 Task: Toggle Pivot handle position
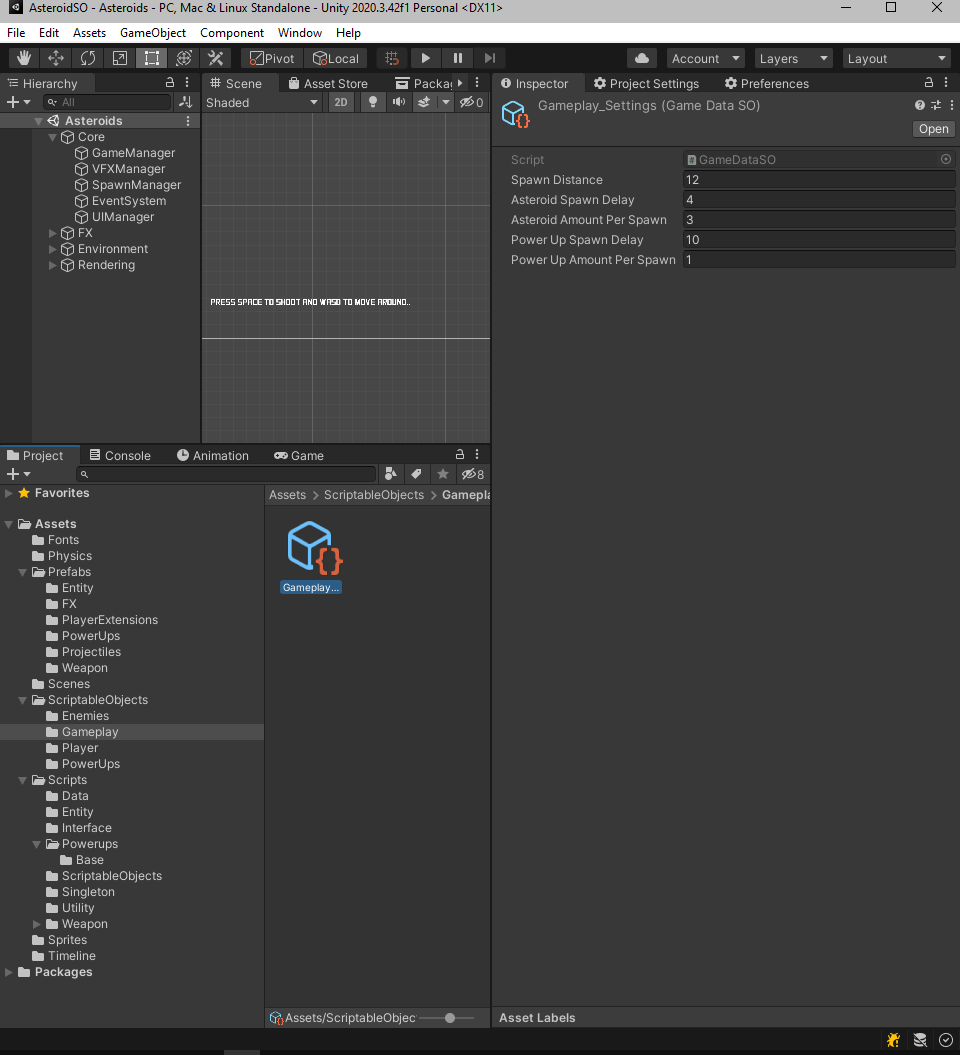[x=272, y=59]
